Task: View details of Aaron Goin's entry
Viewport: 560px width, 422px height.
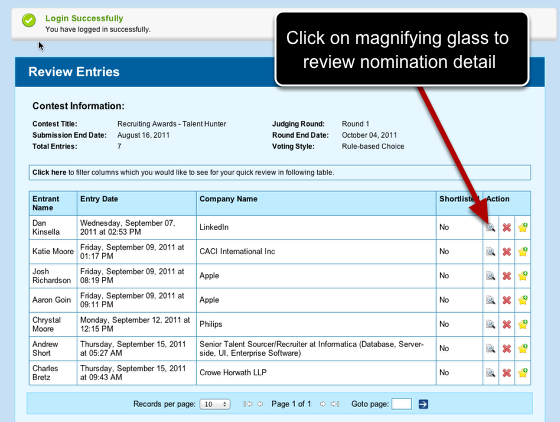Action: (490, 300)
